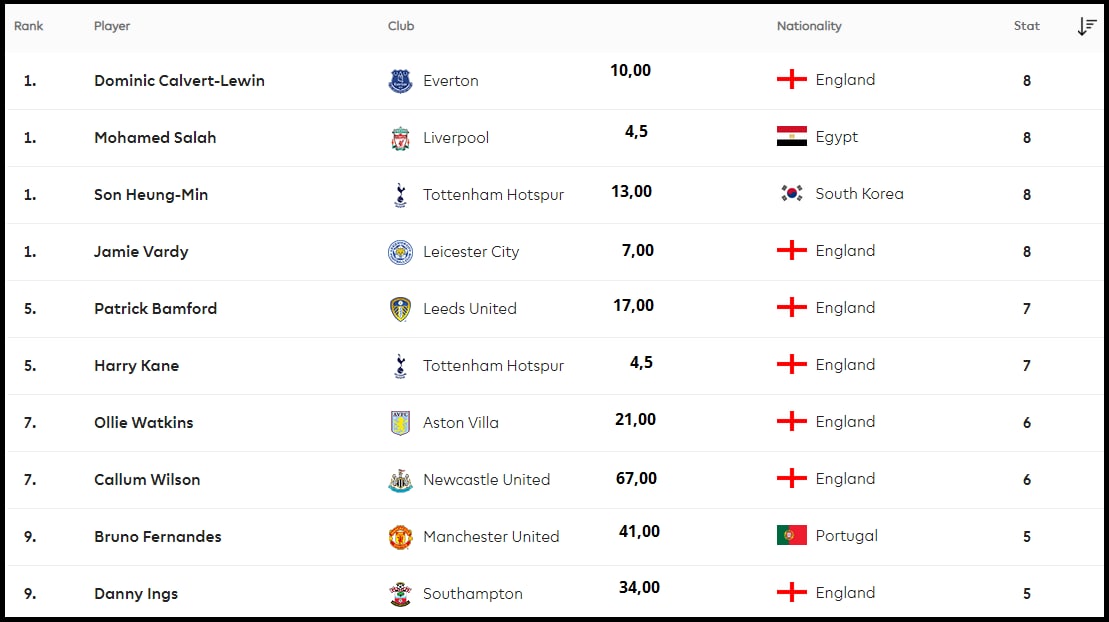Click the Egypt flag icon
Screen dimensions: 1109x622
[x=791, y=137]
